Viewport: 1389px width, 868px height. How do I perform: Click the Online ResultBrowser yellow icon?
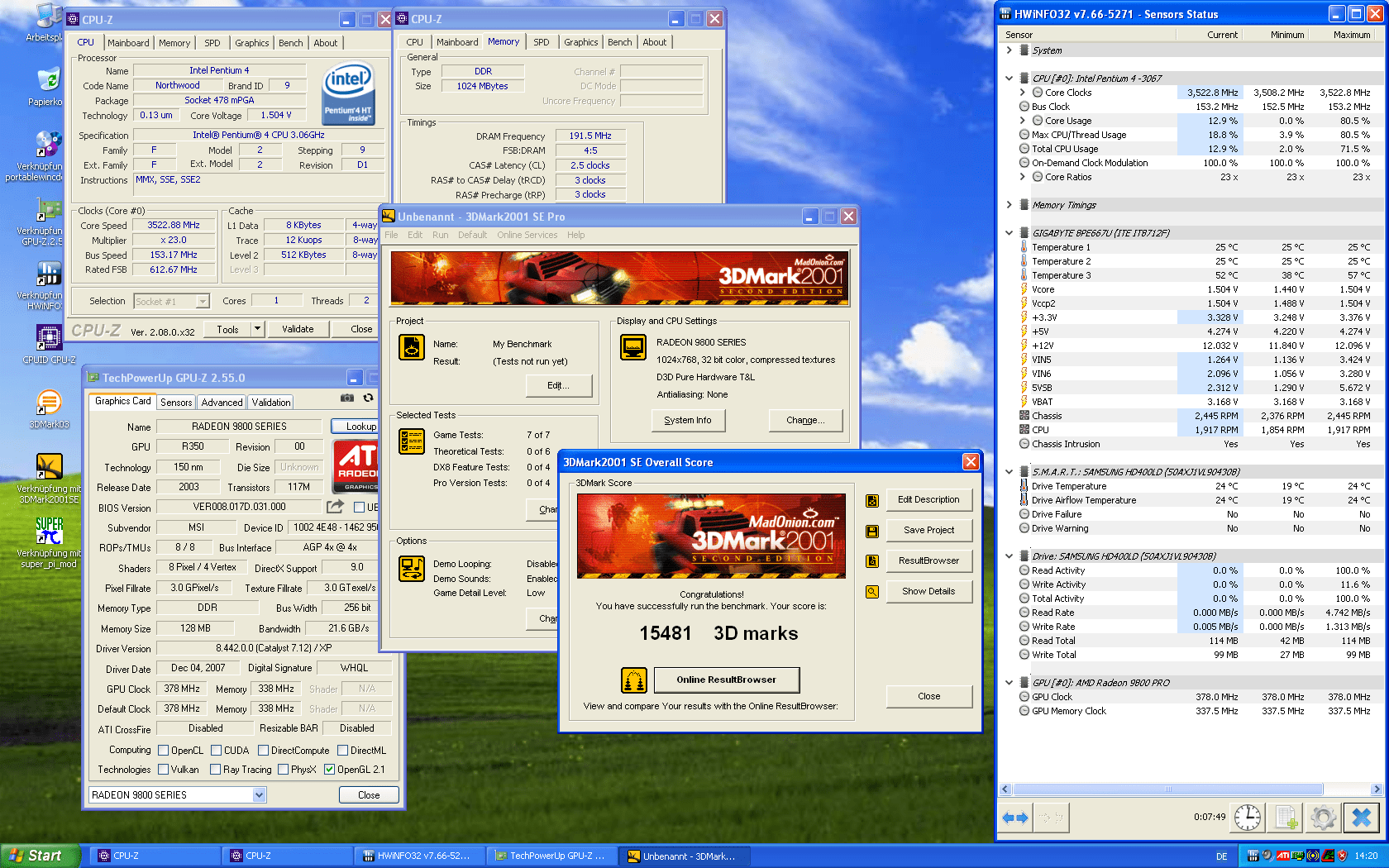pos(634,680)
